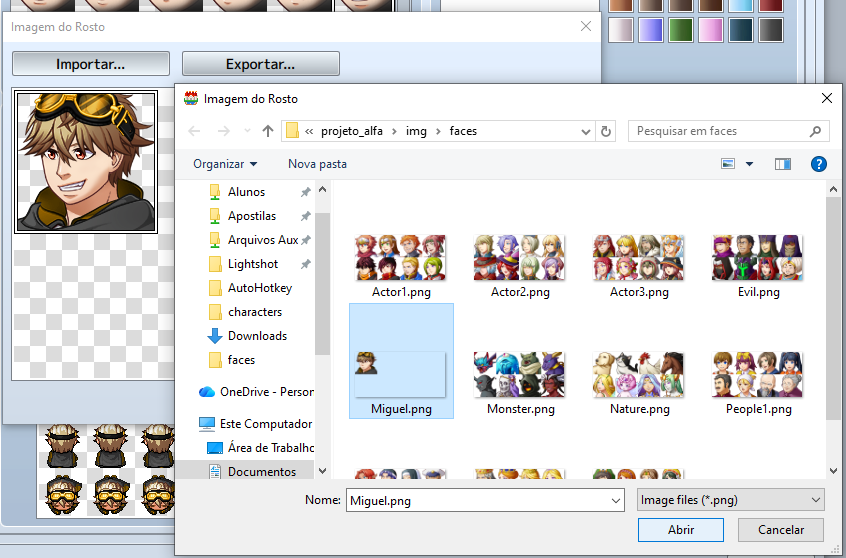Open the view options dropdown arrow
846x558 pixels.
tap(749, 164)
